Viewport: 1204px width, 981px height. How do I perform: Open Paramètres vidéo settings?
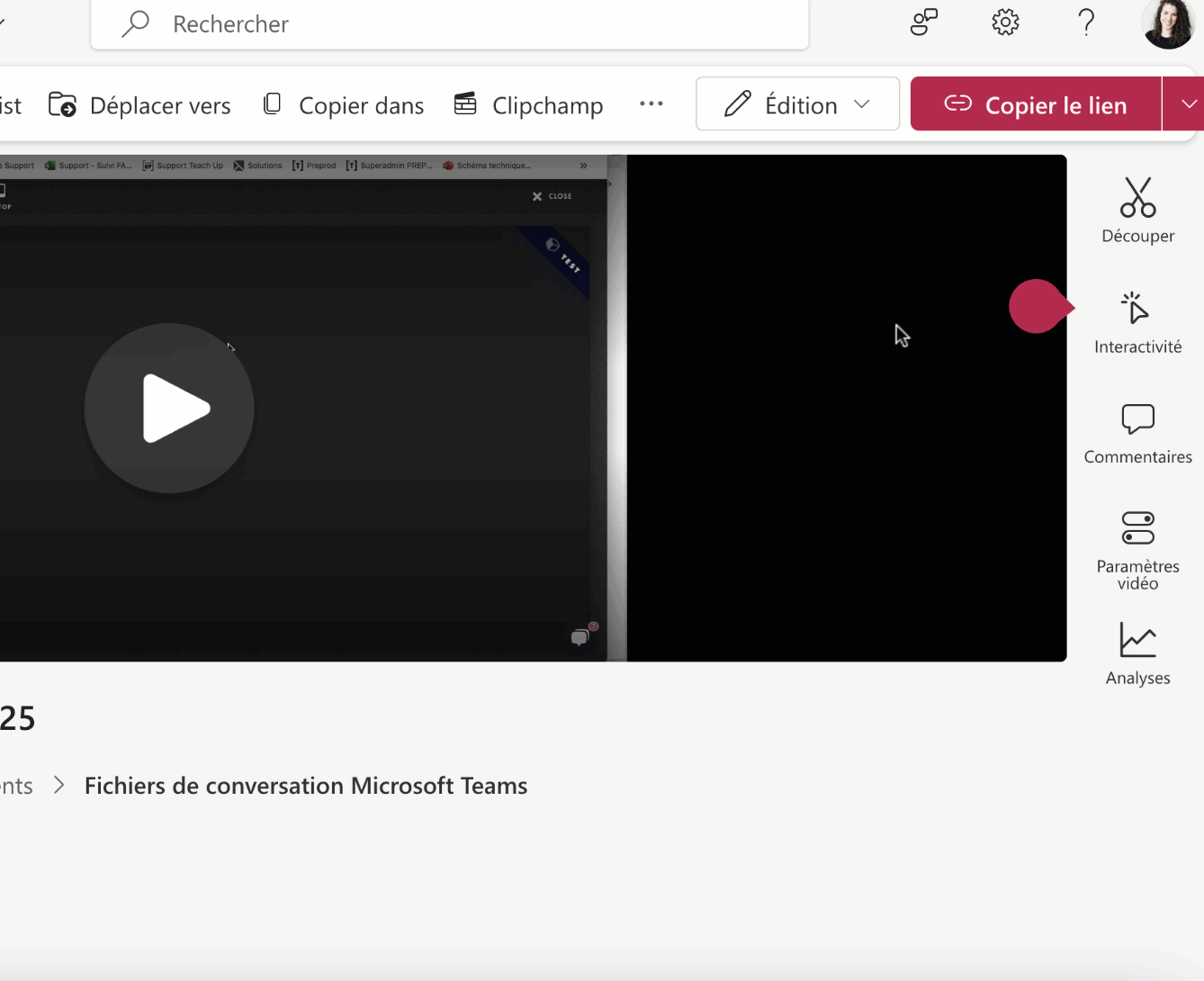coord(1137,551)
